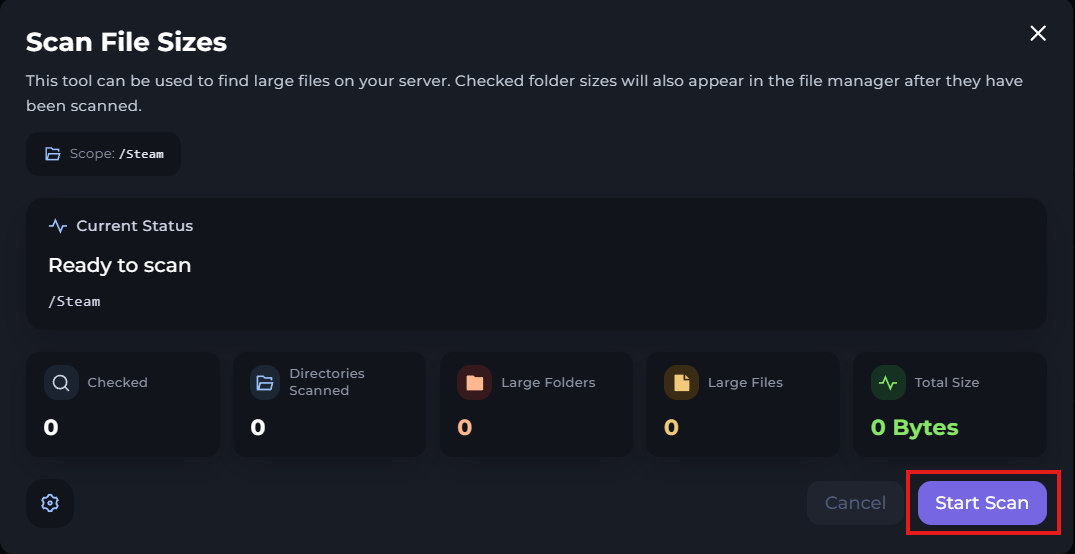The height and width of the screenshot is (554, 1075).
Task: Click the settings gear icon
Action: coord(50,503)
